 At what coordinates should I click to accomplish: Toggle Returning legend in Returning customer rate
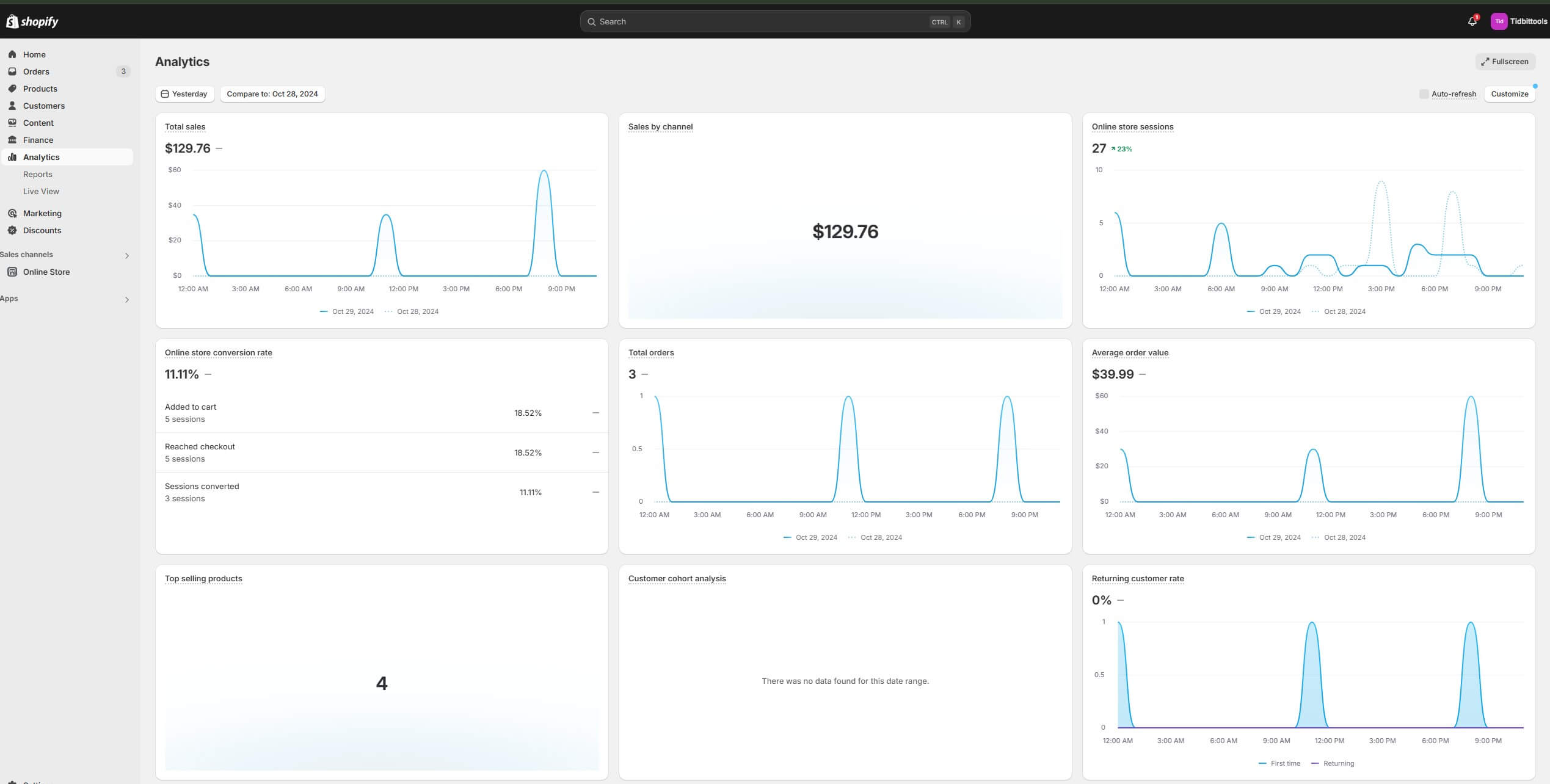[x=1337, y=763]
